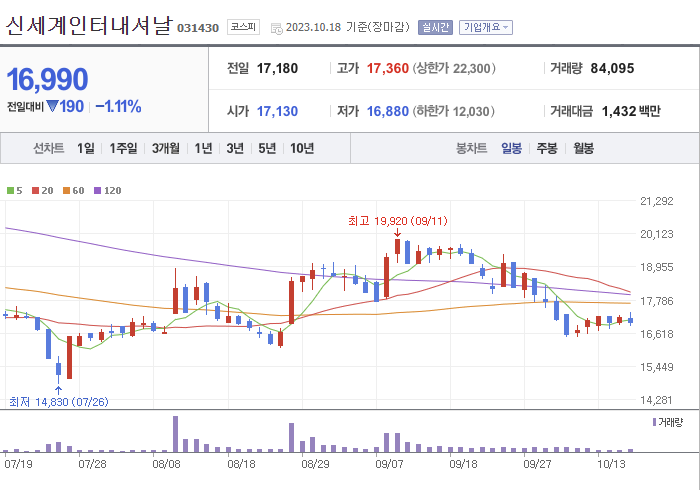Click the blue down-triangle next to 190
Image resolution: width=700 pixels, height=490 pixels.
tap(52, 106)
